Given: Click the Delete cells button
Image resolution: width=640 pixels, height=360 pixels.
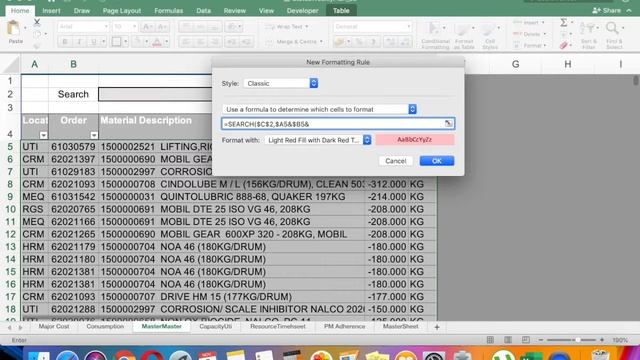Looking at the screenshot, I should (530, 34).
